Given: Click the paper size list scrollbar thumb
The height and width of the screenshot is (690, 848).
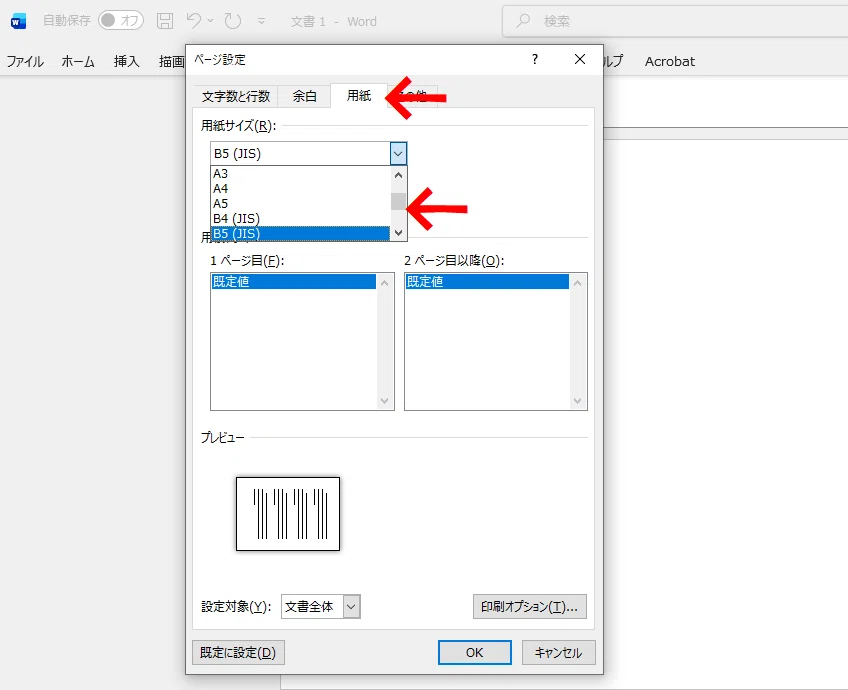Looking at the screenshot, I should [x=399, y=201].
